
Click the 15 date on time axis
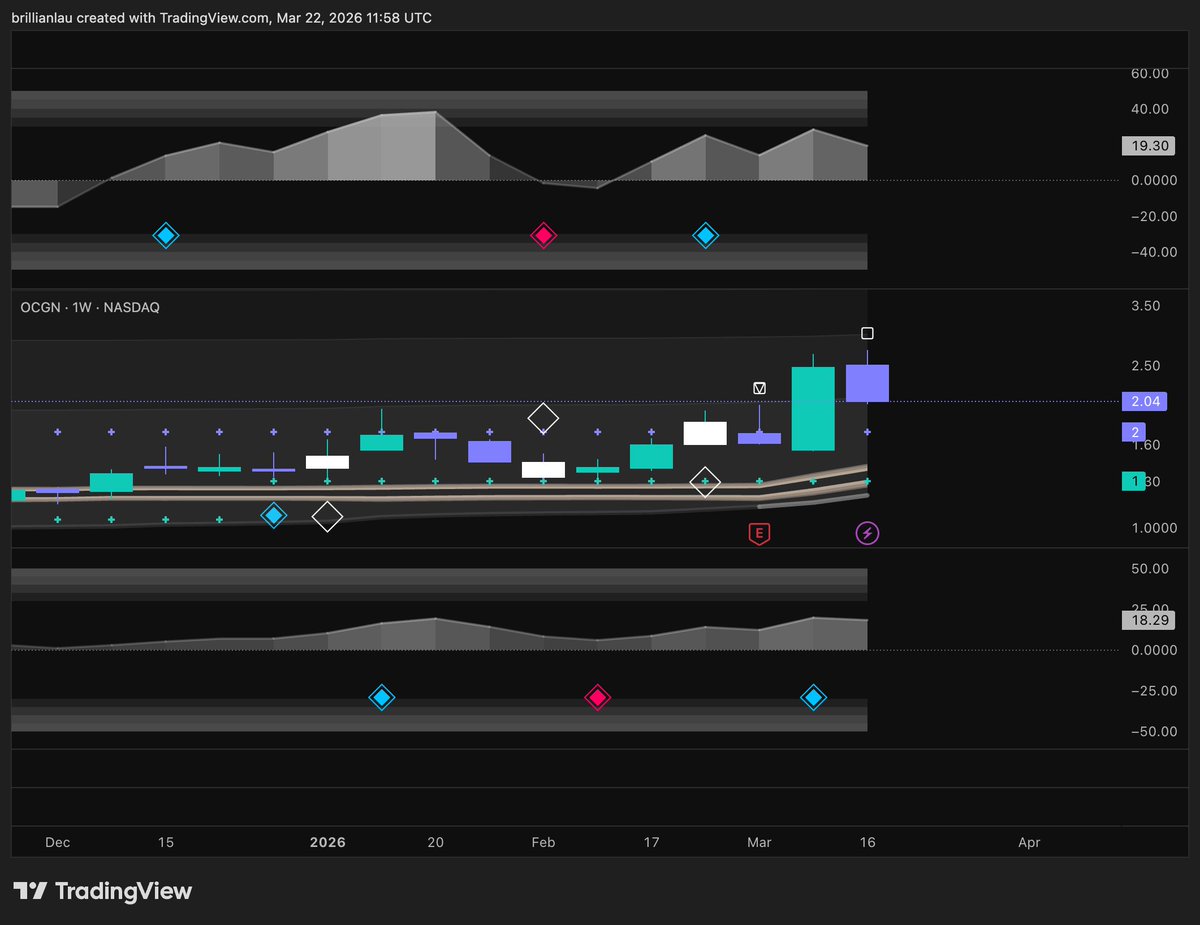[166, 843]
